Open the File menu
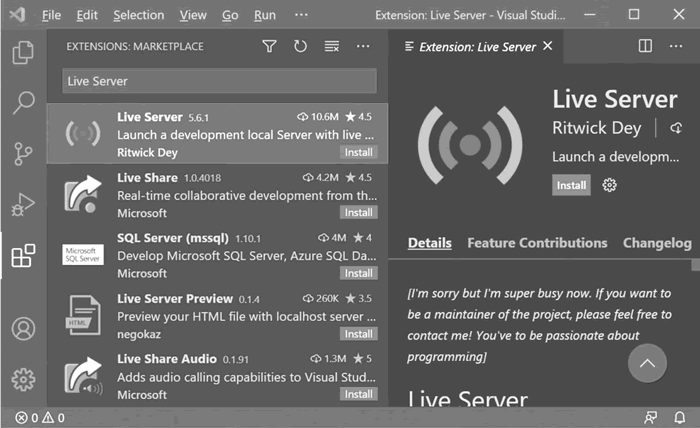This screenshot has width=700, height=428. (x=51, y=15)
